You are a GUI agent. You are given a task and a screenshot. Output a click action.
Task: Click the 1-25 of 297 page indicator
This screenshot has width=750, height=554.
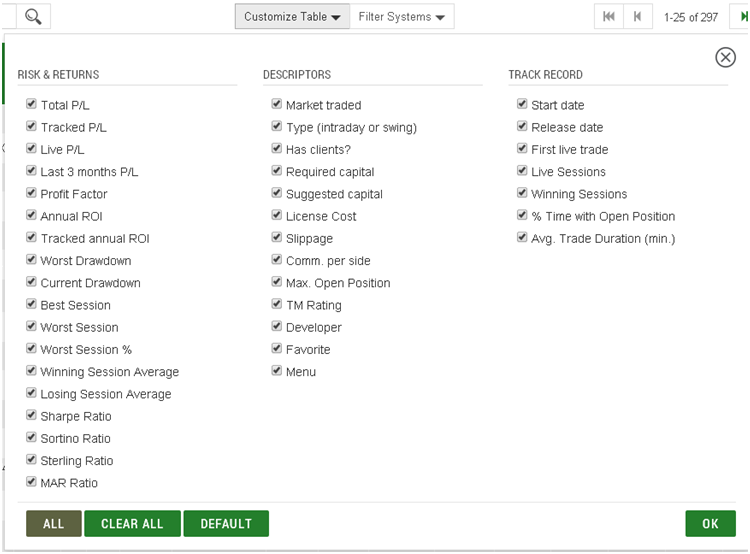pyautogui.click(x=691, y=18)
